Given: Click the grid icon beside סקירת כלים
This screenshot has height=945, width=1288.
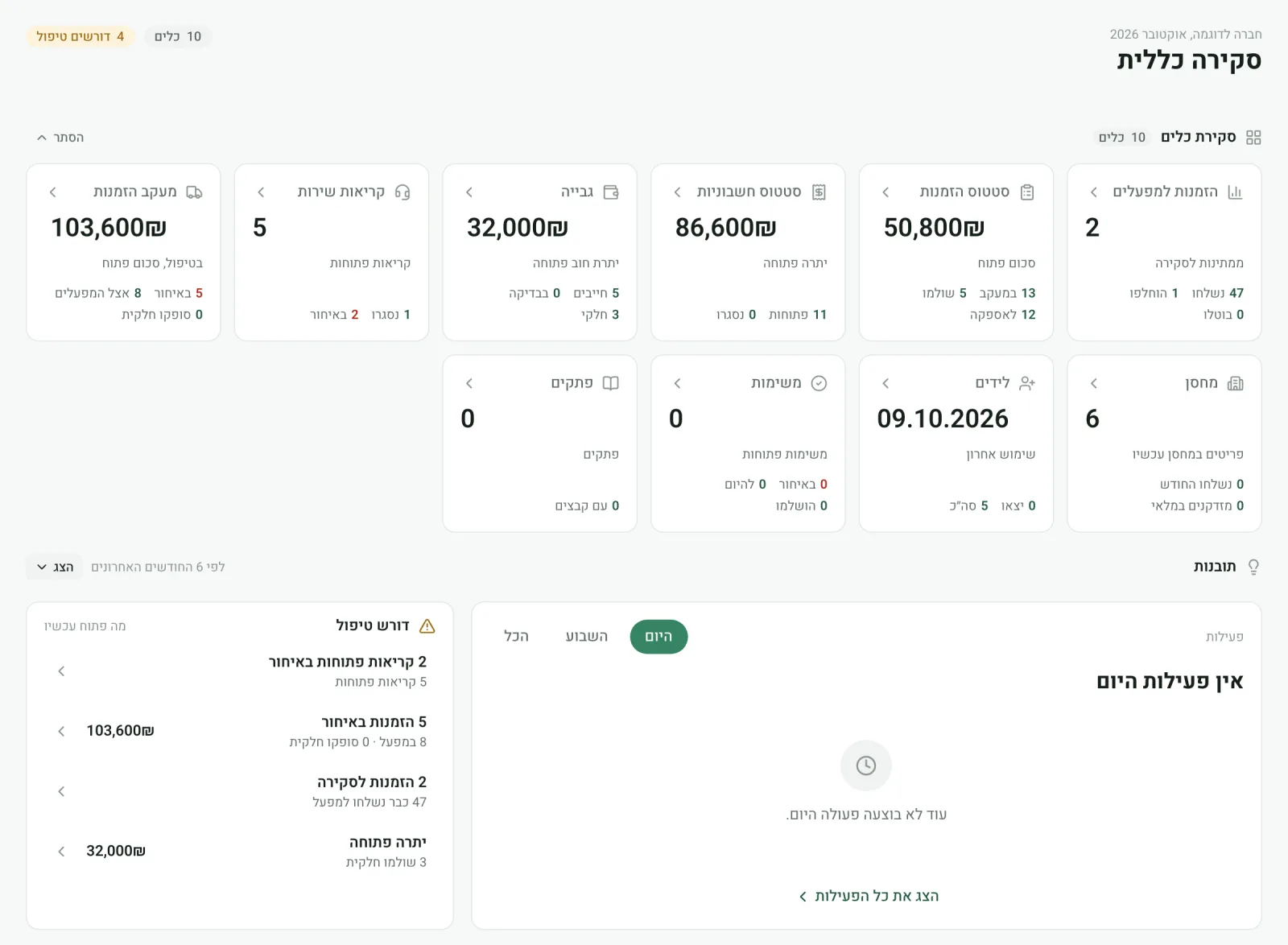Looking at the screenshot, I should click(1253, 138).
